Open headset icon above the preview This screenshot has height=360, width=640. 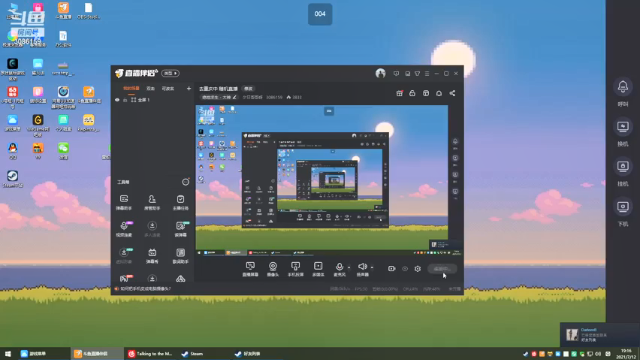coord(439,93)
